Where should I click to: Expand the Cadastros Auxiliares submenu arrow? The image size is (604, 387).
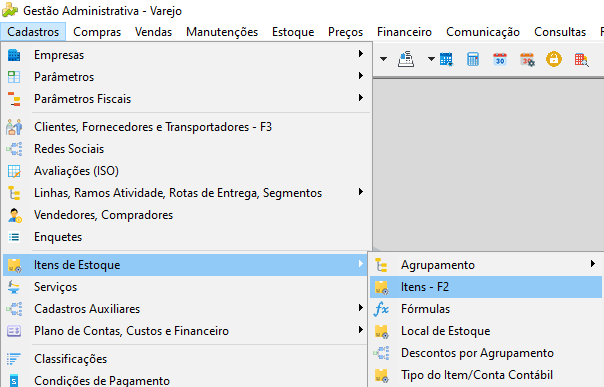pyautogui.click(x=361, y=307)
